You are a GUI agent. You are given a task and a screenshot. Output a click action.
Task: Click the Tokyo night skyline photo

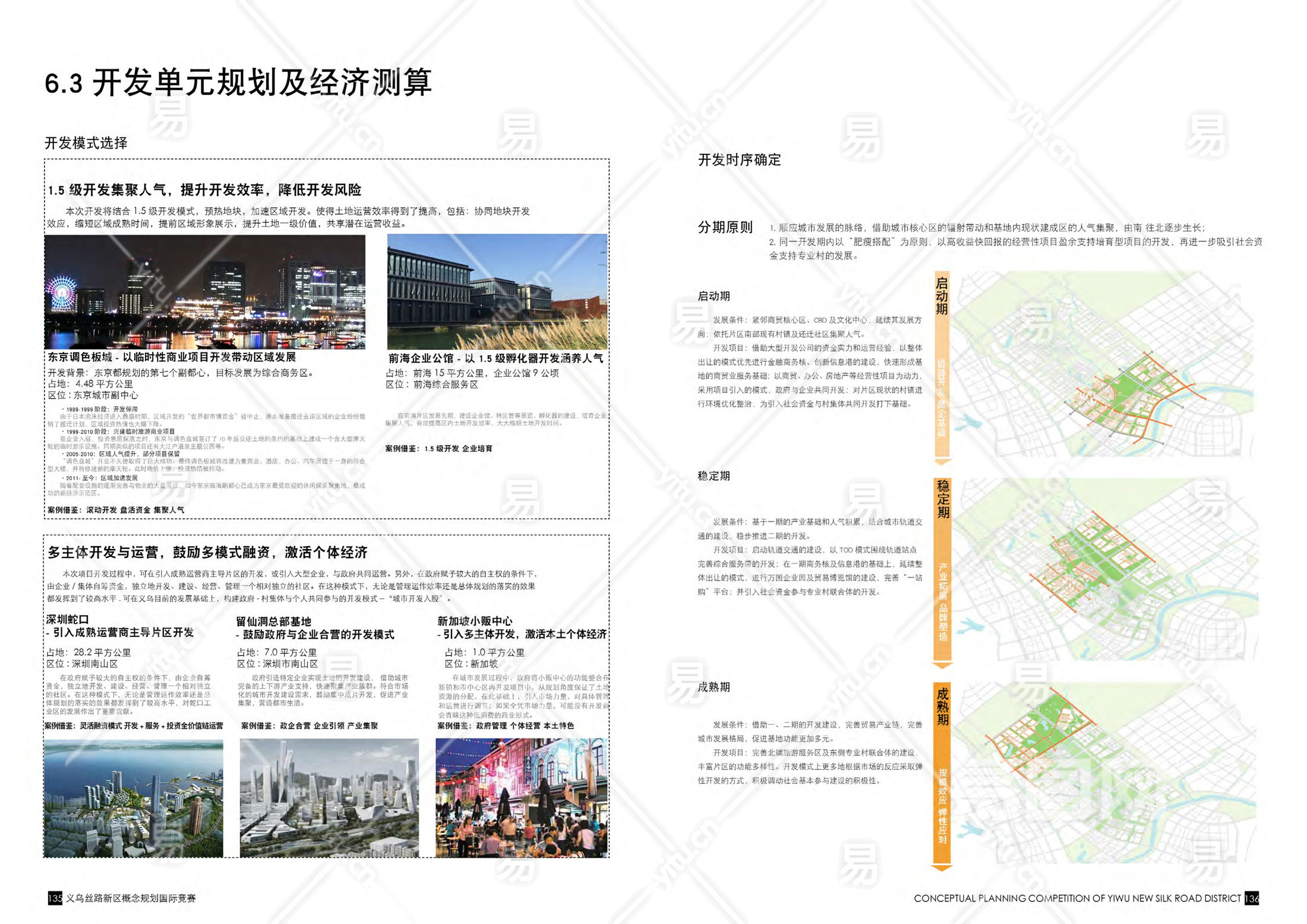204,292
